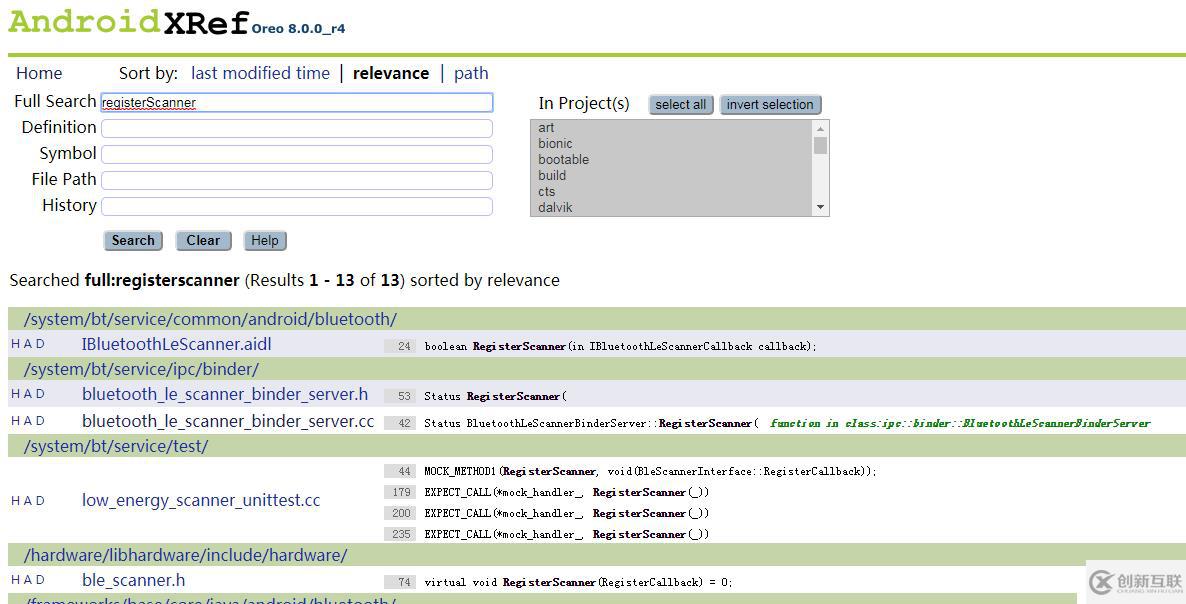Sort results by path

(471, 73)
